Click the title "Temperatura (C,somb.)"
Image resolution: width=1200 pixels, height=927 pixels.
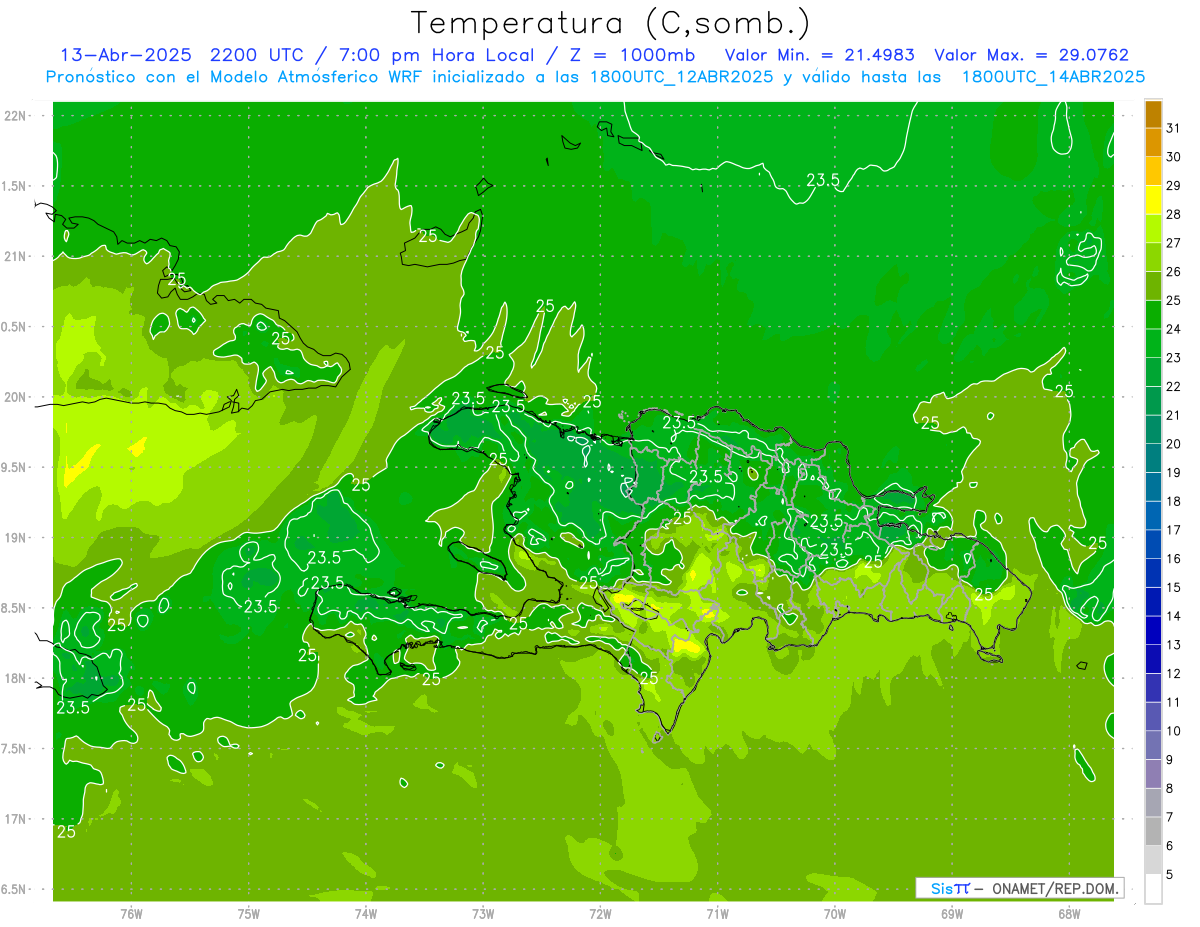610,23
